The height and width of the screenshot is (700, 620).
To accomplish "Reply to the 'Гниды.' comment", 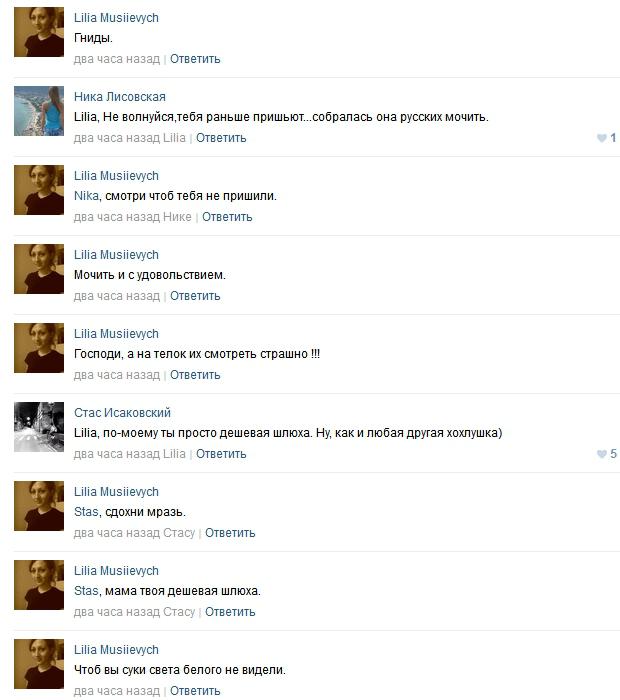I will point(195,59).
